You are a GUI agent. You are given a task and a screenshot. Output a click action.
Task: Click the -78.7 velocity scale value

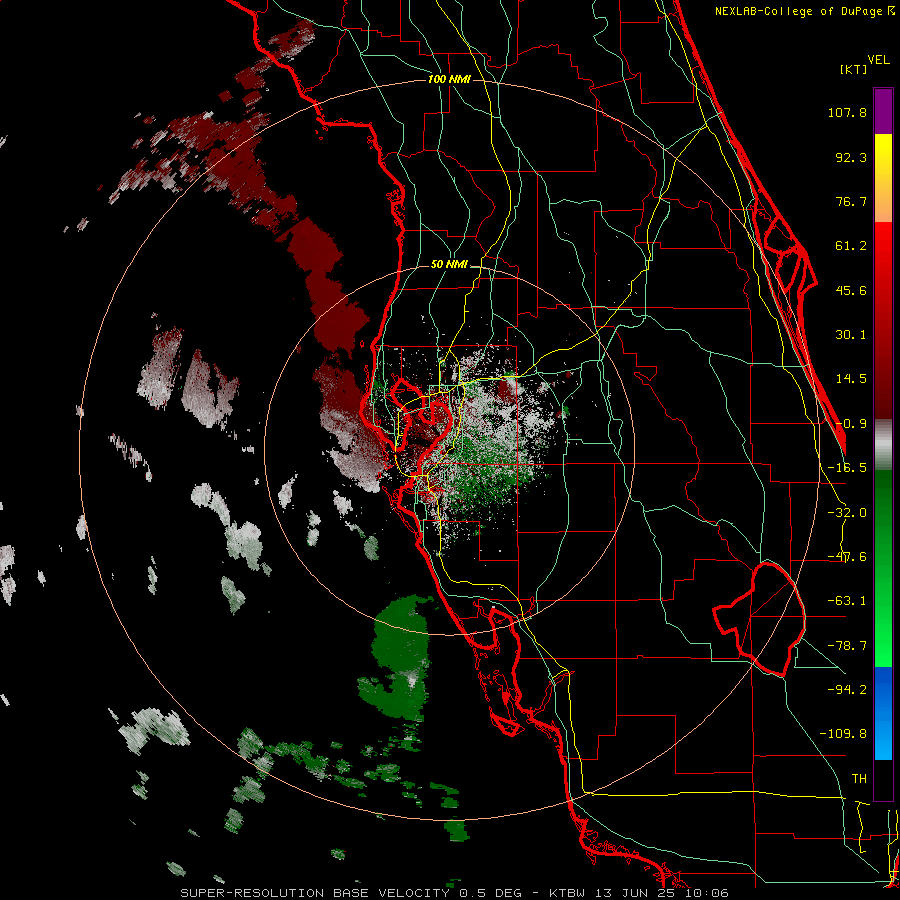tap(847, 646)
